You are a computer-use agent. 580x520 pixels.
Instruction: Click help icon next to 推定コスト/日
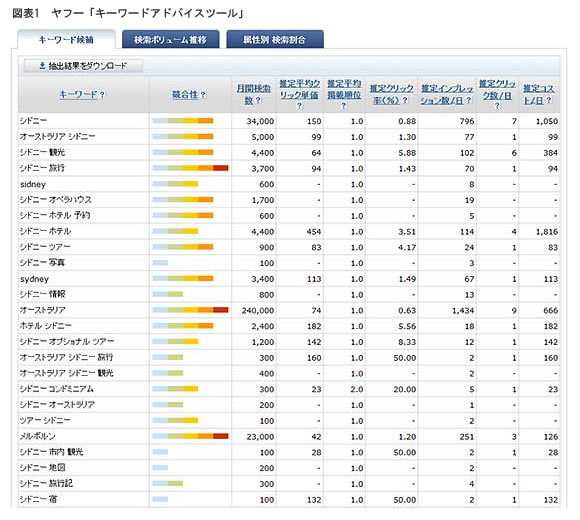[x=549, y=100]
